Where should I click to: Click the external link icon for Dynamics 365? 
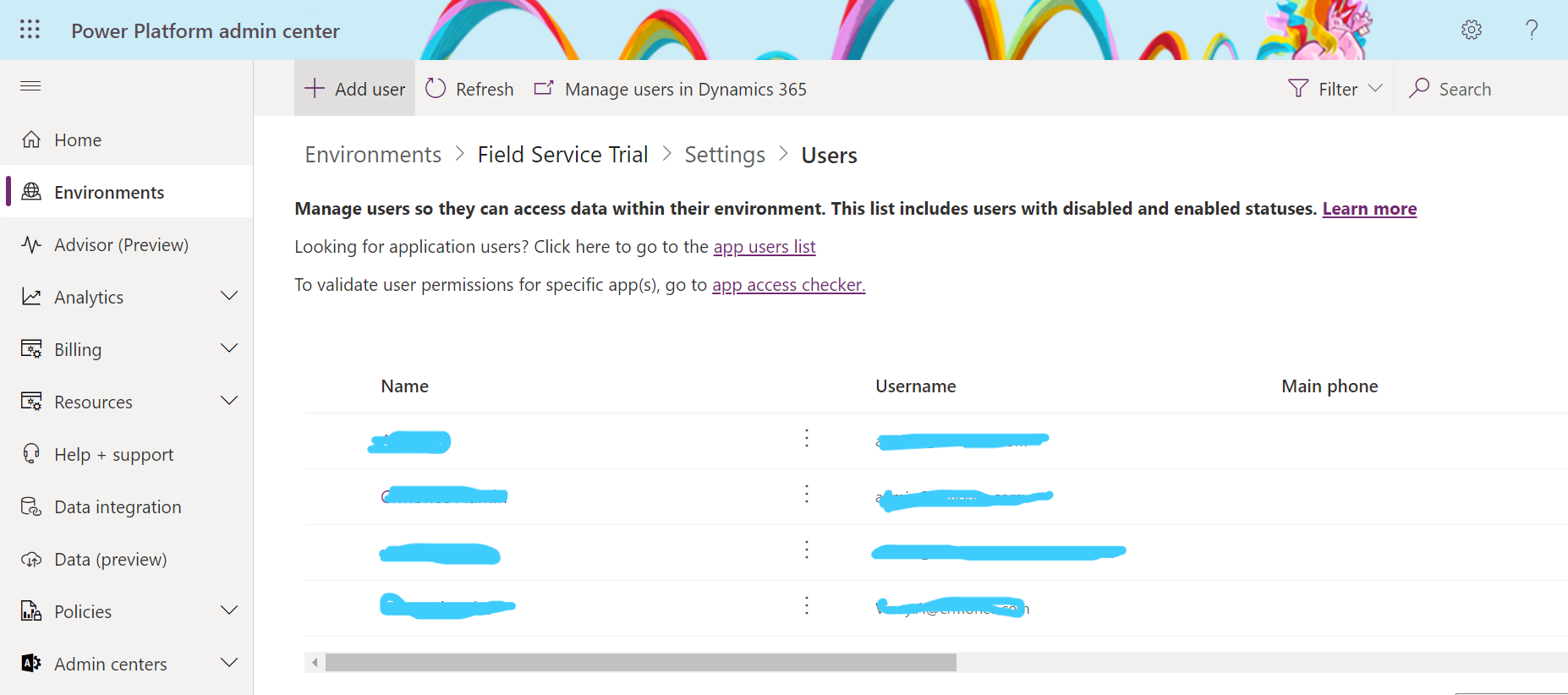pyautogui.click(x=544, y=88)
